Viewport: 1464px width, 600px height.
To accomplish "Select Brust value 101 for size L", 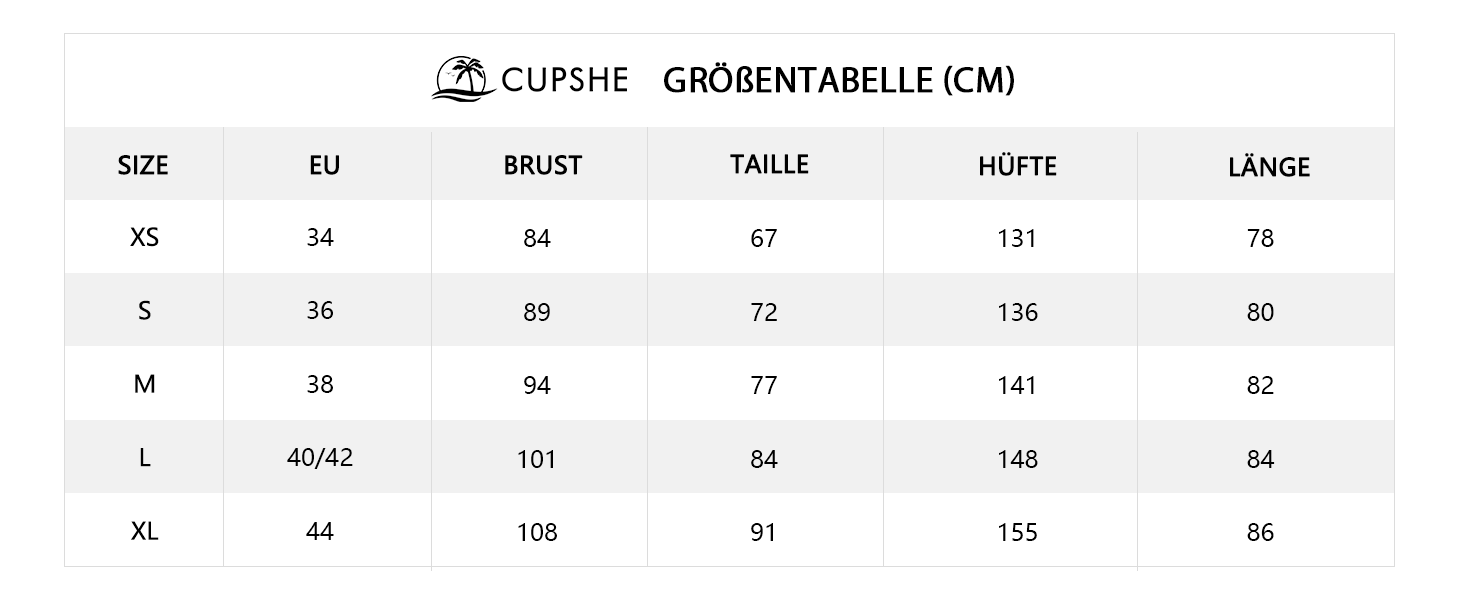I will 537,459.
